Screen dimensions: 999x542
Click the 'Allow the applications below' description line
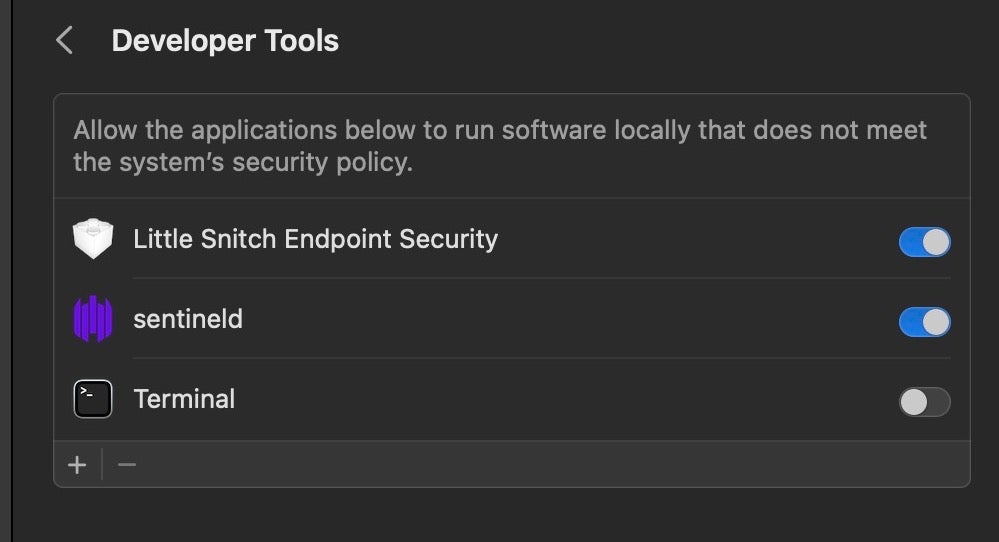pyautogui.click(x=500, y=130)
